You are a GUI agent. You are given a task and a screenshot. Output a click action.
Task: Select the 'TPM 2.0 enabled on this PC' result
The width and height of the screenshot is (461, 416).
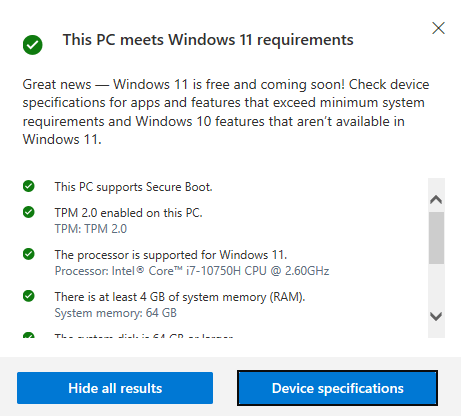tap(128, 213)
